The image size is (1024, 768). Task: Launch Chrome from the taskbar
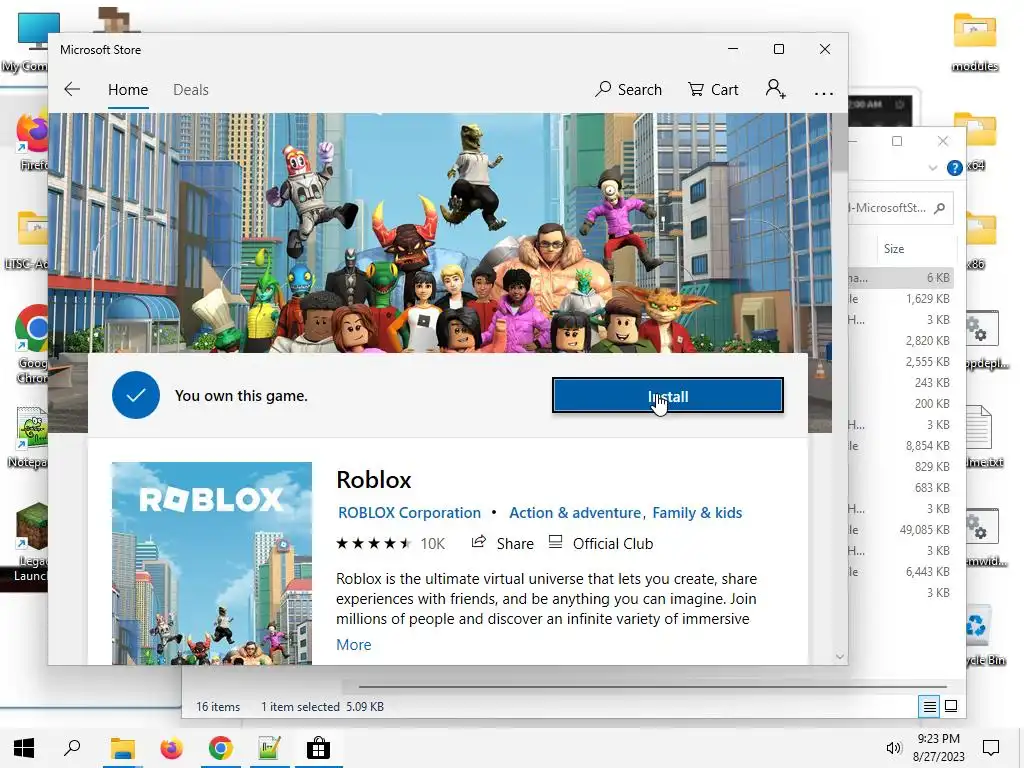(x=221, y=748)
